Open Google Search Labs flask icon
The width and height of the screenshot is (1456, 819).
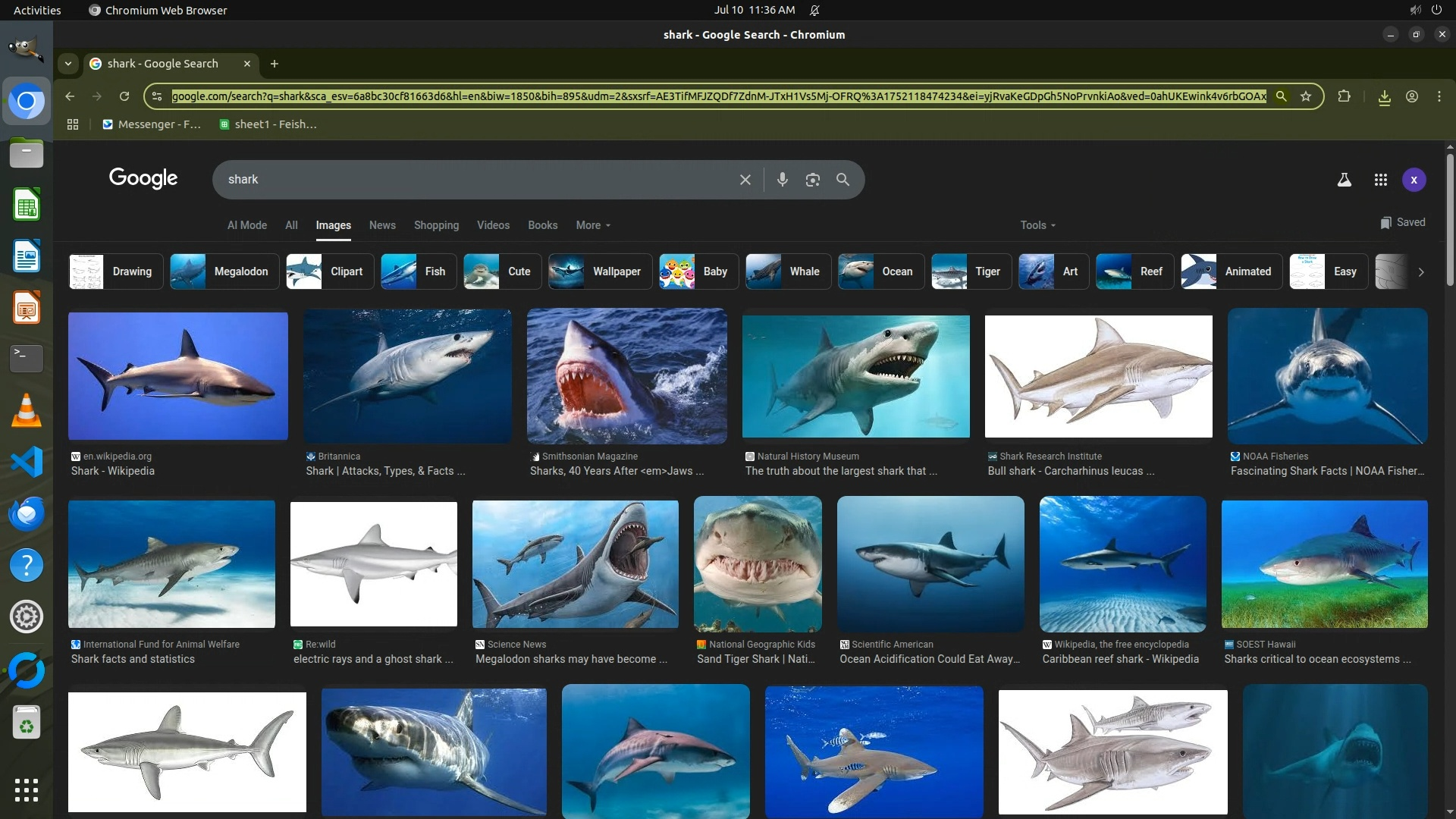[x=1344, y=180]
